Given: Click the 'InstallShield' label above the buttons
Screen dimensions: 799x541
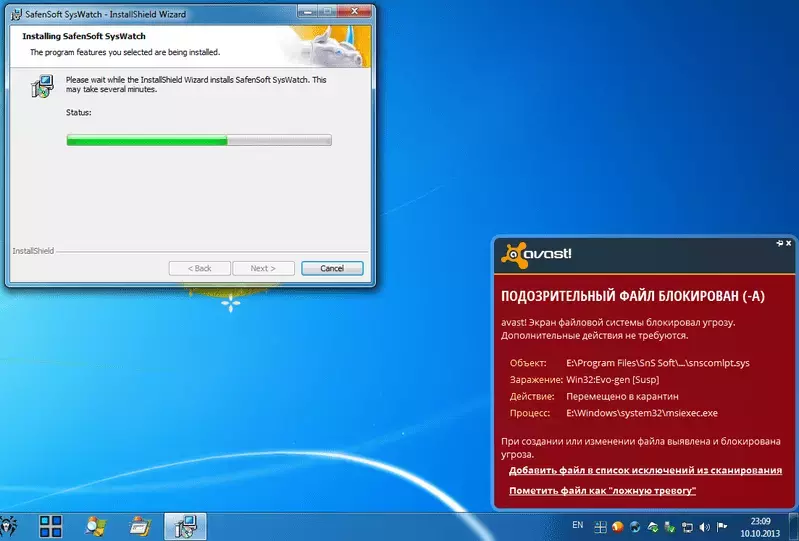Looking at the screenshot, I should point(33,251).
